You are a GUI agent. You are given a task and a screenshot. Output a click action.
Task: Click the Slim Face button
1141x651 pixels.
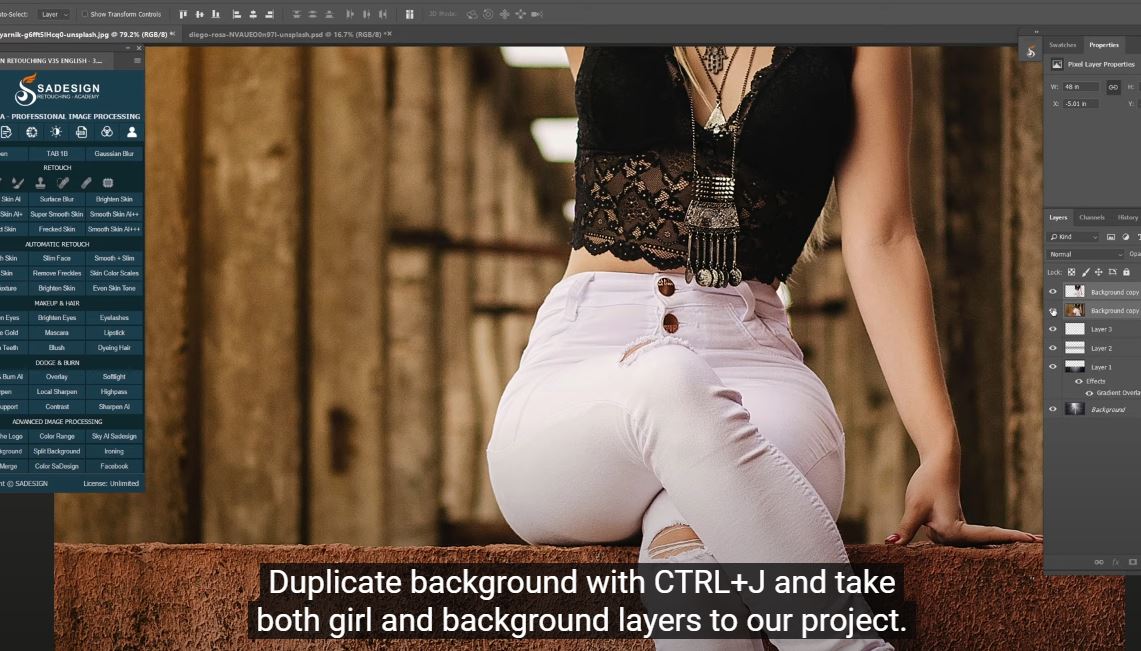[57, 257]
